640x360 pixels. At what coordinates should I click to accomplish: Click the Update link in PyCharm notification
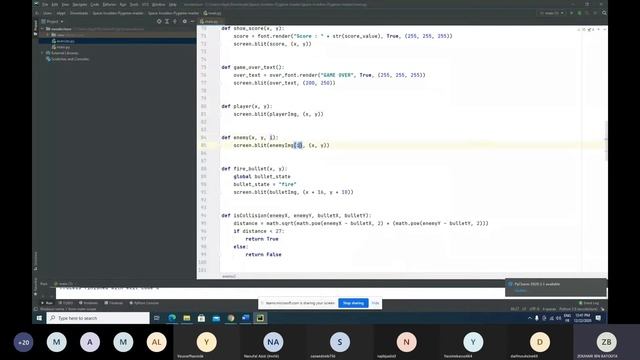520,291
